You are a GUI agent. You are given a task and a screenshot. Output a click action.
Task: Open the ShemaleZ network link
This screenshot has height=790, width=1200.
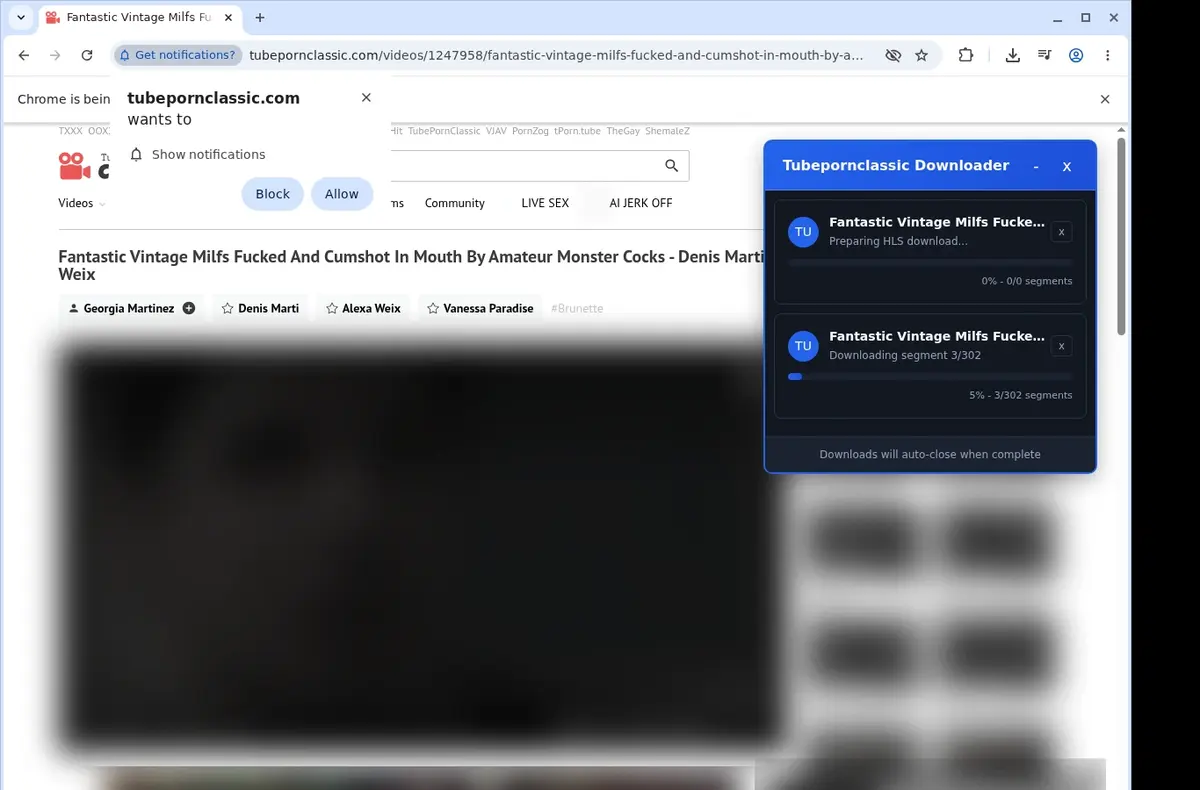coord(667,131)
